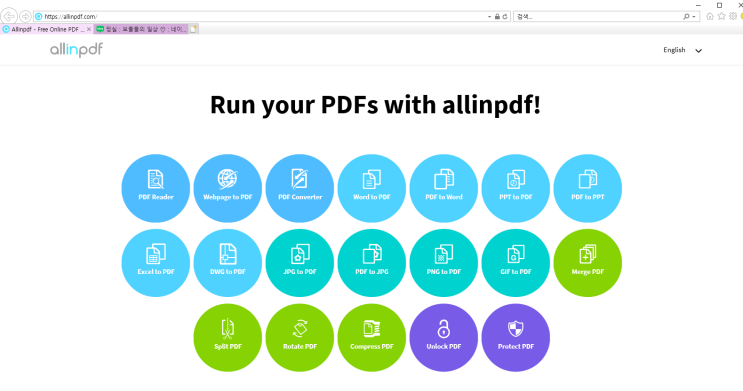
Task: Launch the Compress PDF tool
Action: [372, 337]
